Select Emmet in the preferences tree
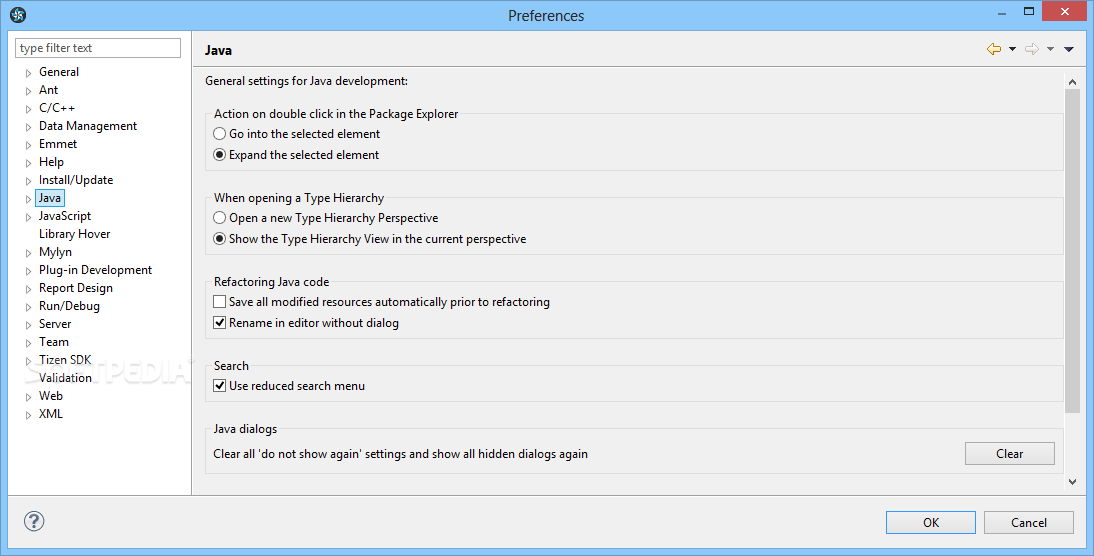This screenshot has height=556, width=1094. [x=58, y=144]
